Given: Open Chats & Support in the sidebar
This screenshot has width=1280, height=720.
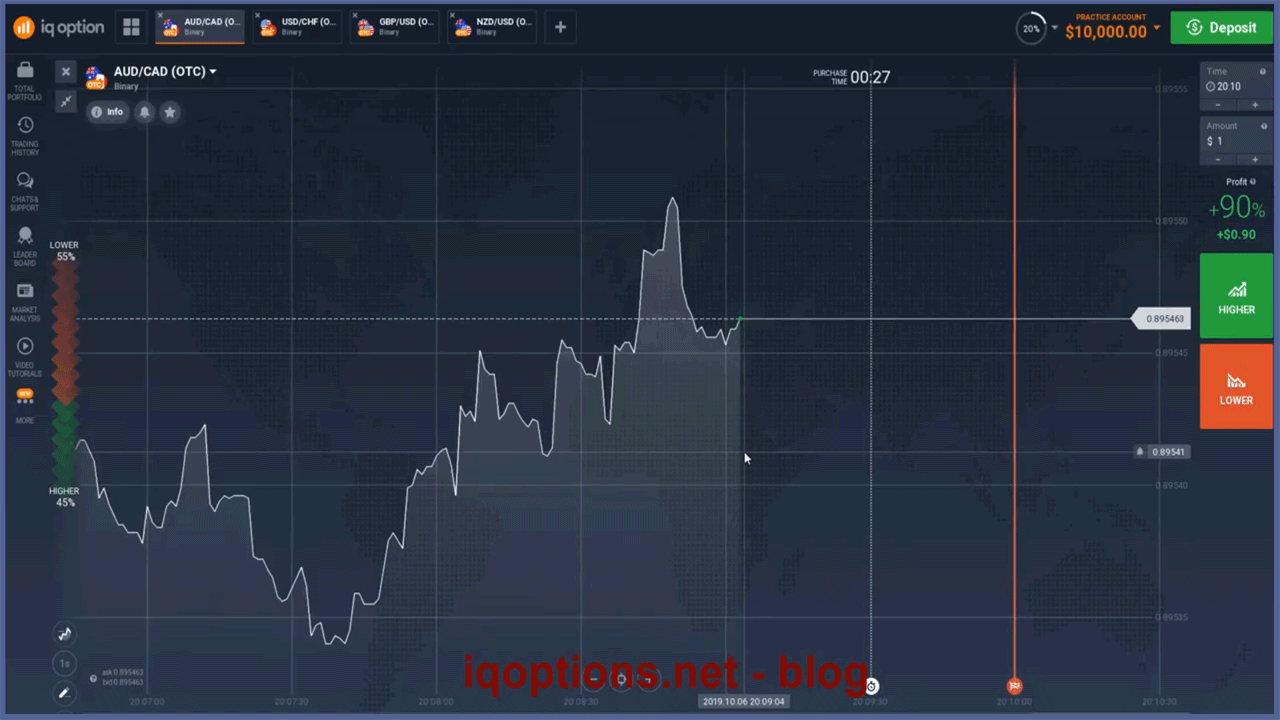Looking at the screenshot, I should pyautogui.click(x=25, y=191).
